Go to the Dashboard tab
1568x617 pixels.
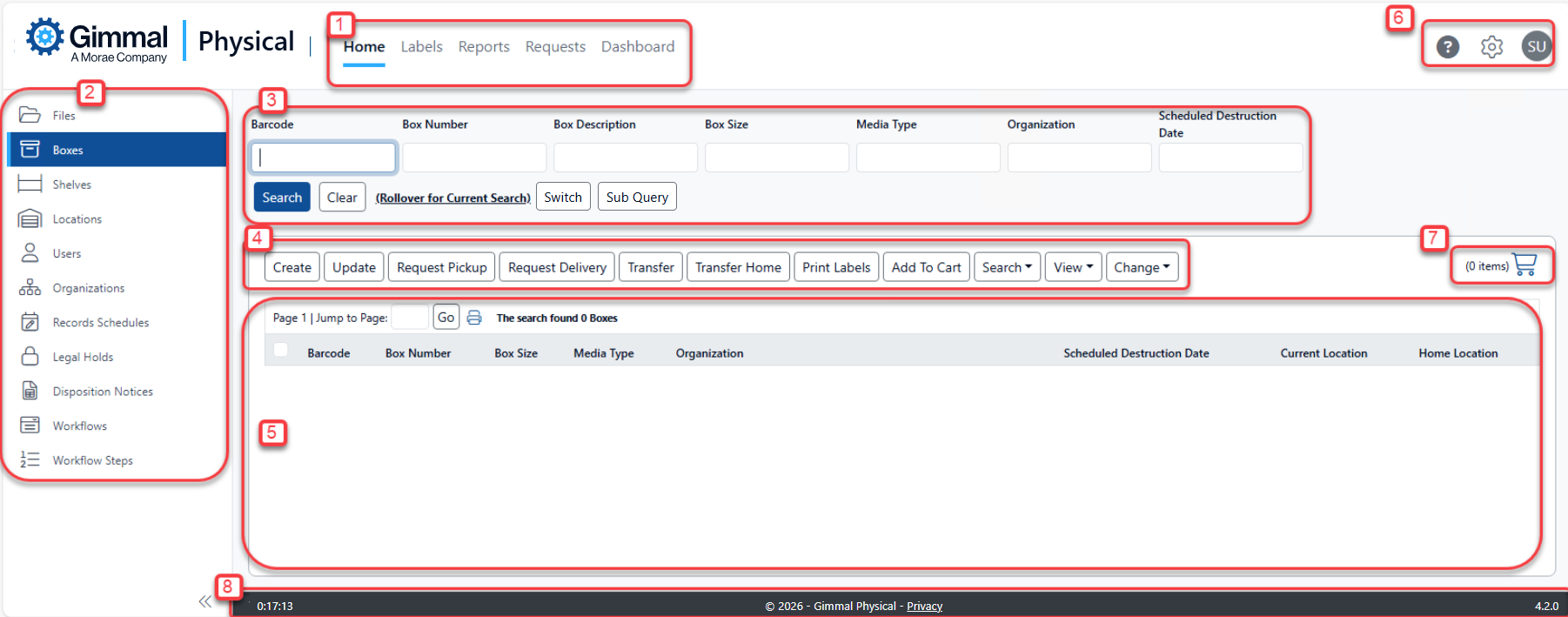[637, 47]
